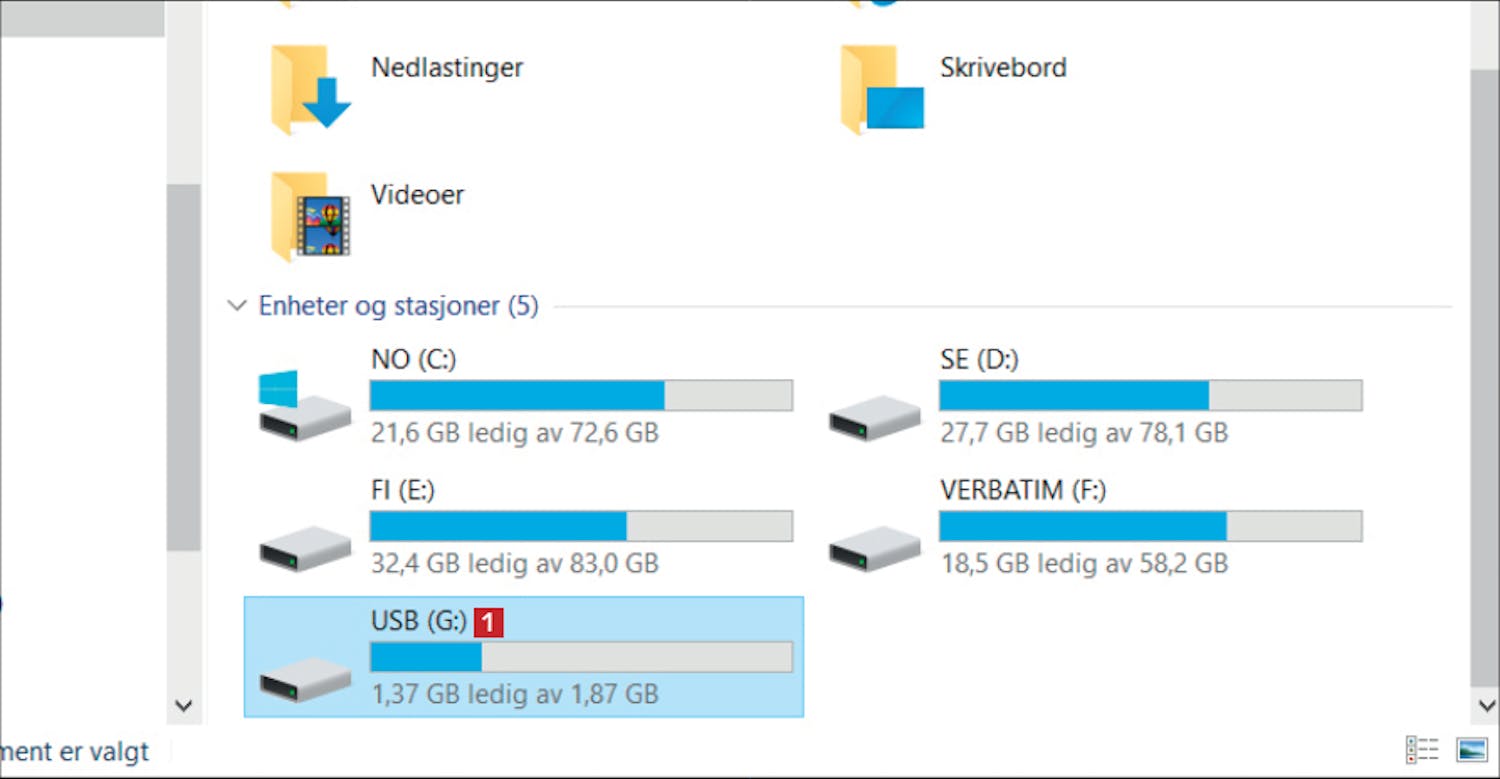Click the navigation pane scrollbar thumb
Image resolution: width=1500 pixels, height=779 pixels.
pyautogui.click(x=183, y=366)
